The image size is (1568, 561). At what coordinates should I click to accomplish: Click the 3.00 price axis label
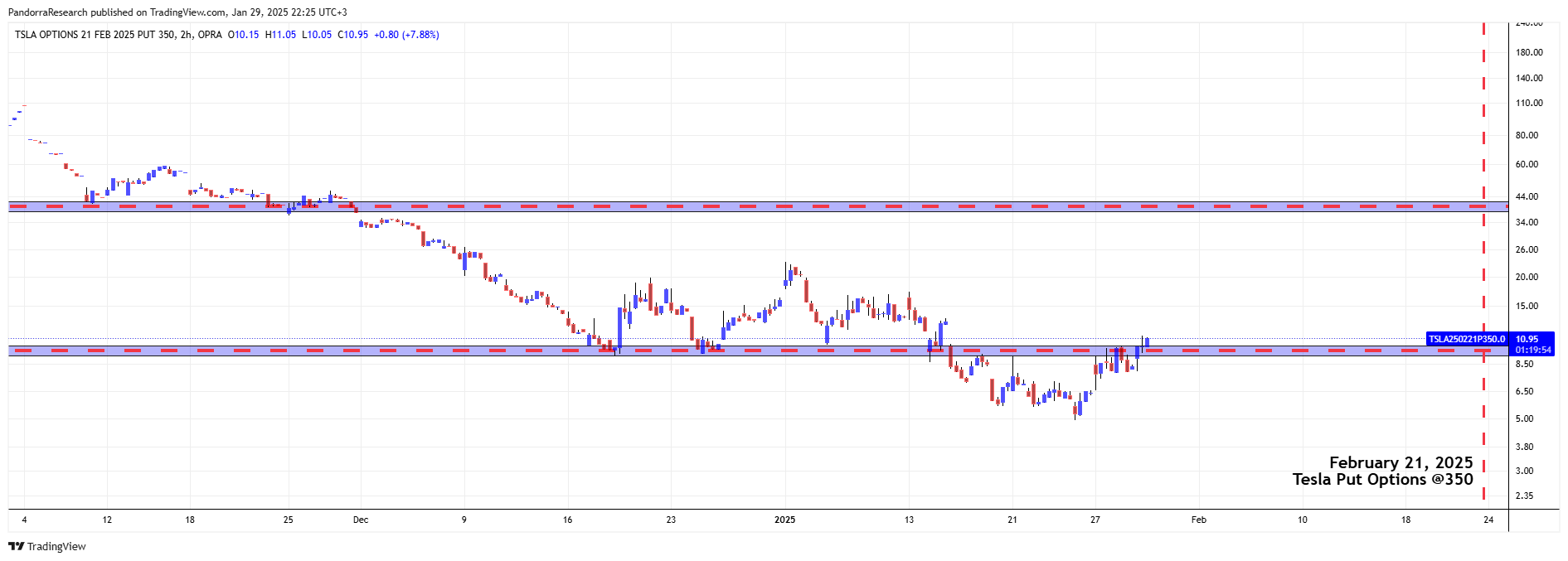coord(1524,471)
